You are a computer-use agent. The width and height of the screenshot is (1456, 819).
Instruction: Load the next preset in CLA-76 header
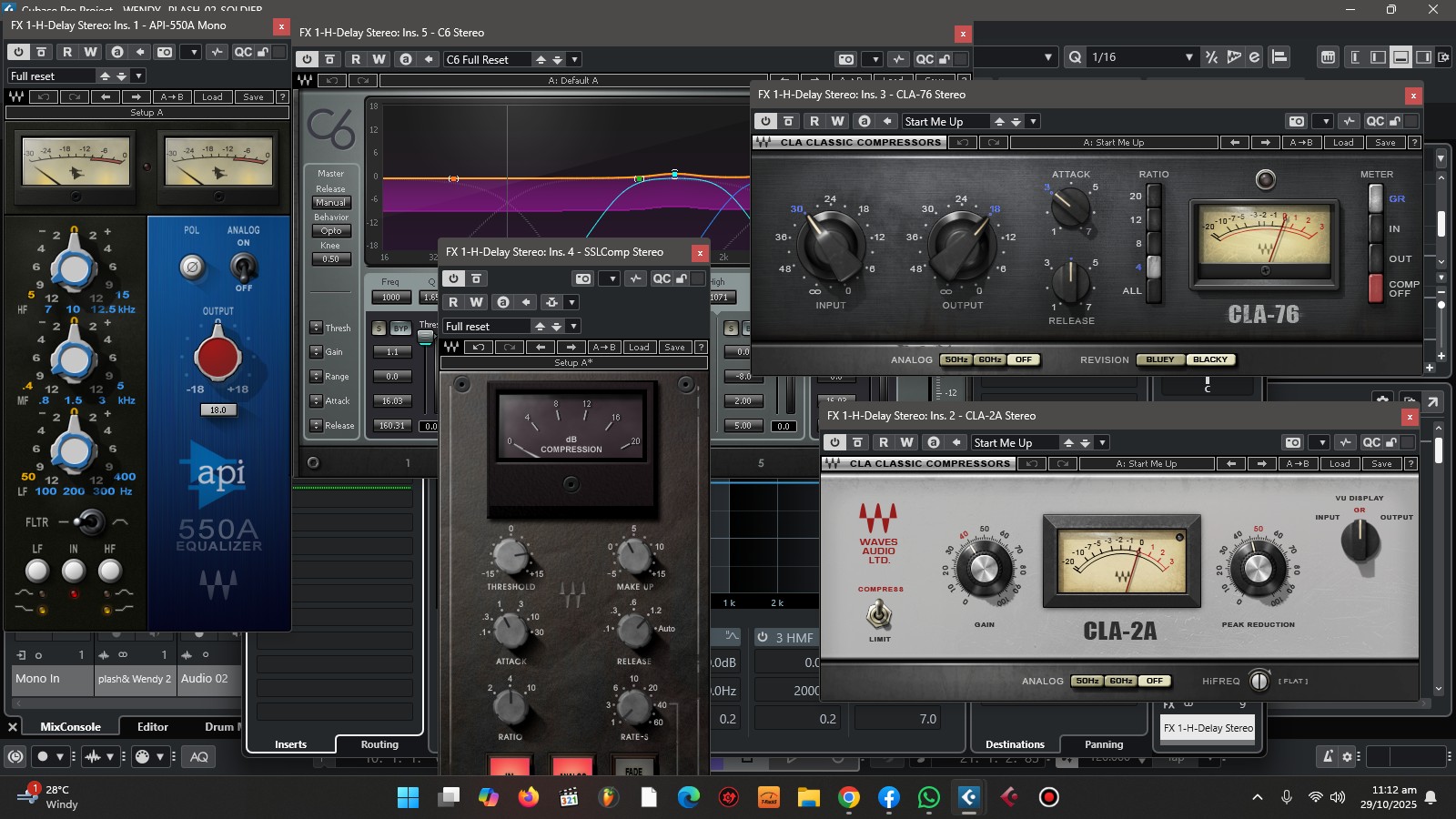(x=1016, y=121)
